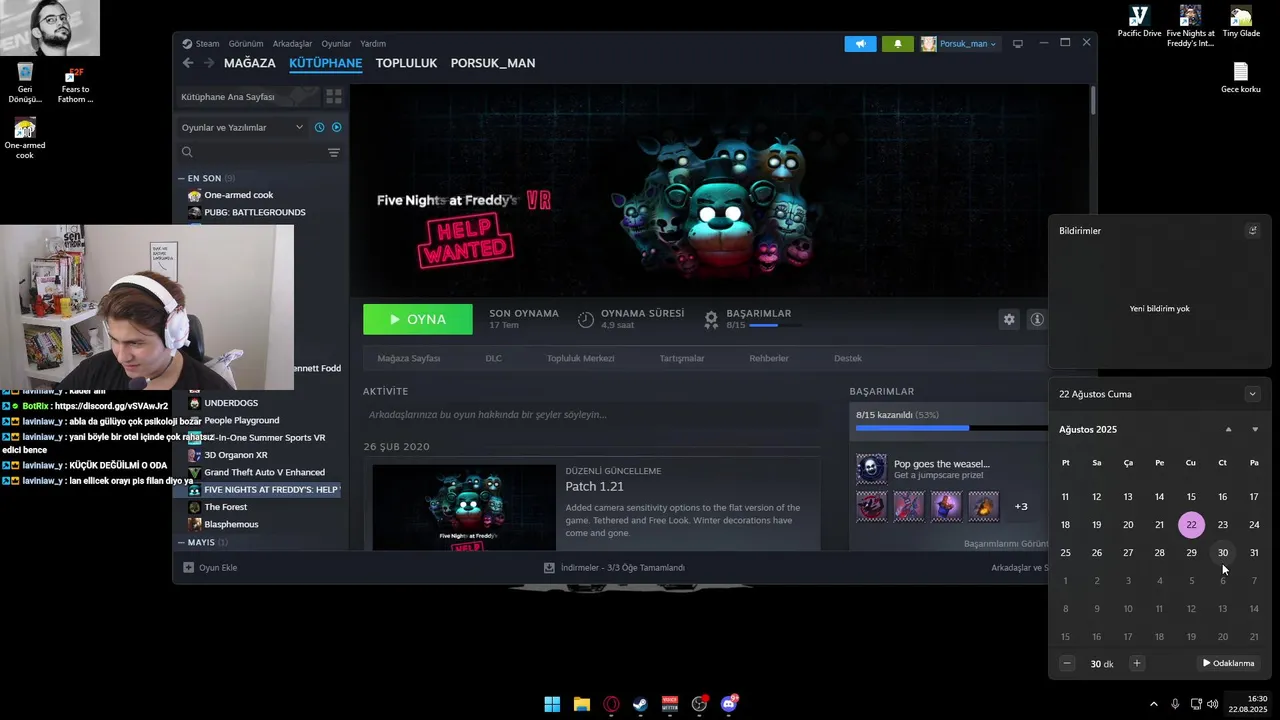Select the KÜTÜPHANE tab
This screenshot has width=1280, height=720.
325,63
